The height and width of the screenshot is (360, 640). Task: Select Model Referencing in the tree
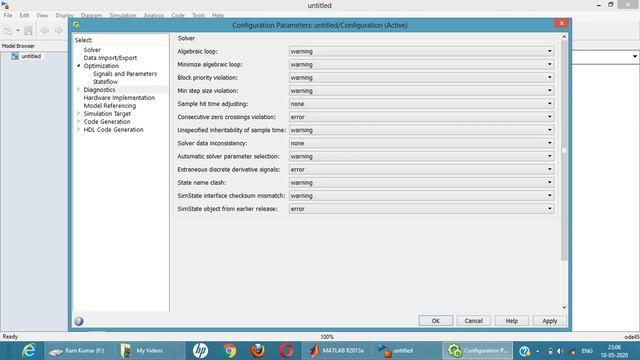[x=109, y=106]
